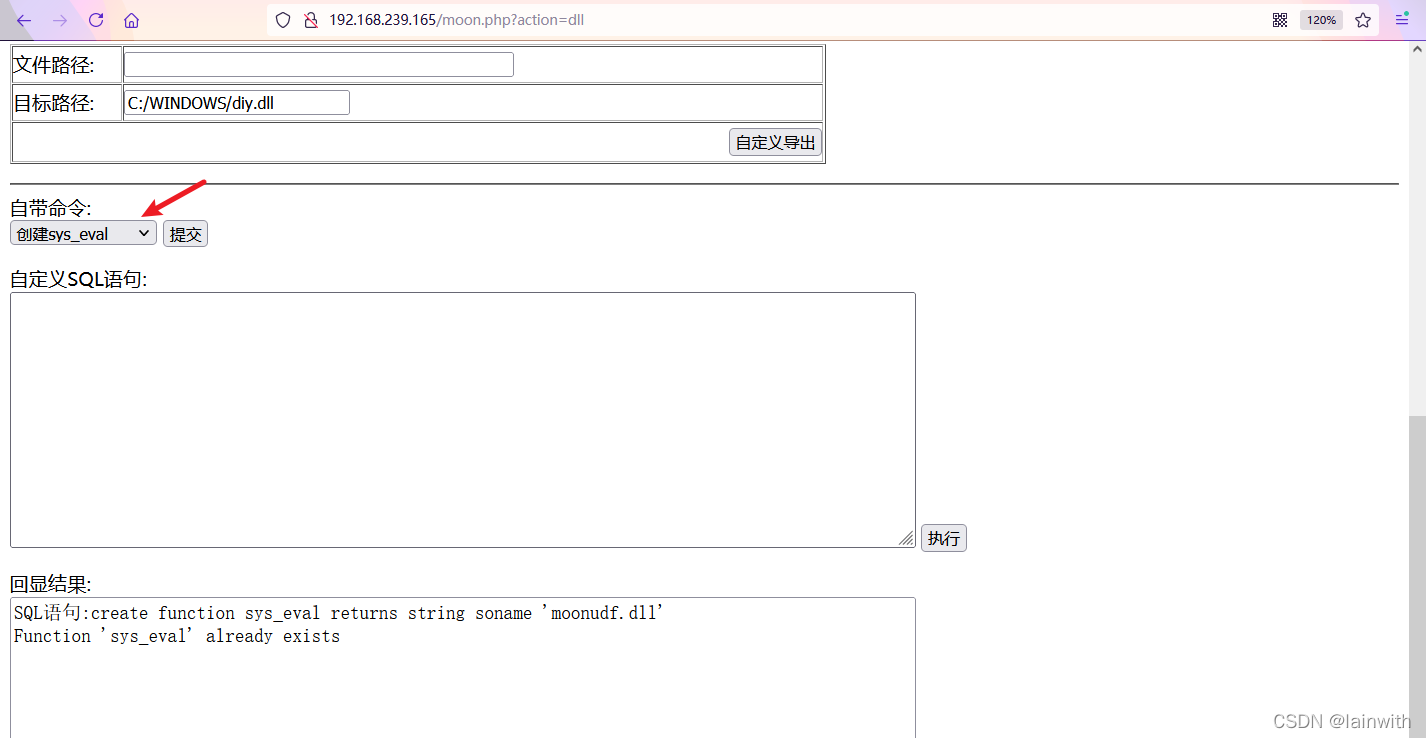Reset the 120% zoom level indicator

click(x=1321, y=20)
